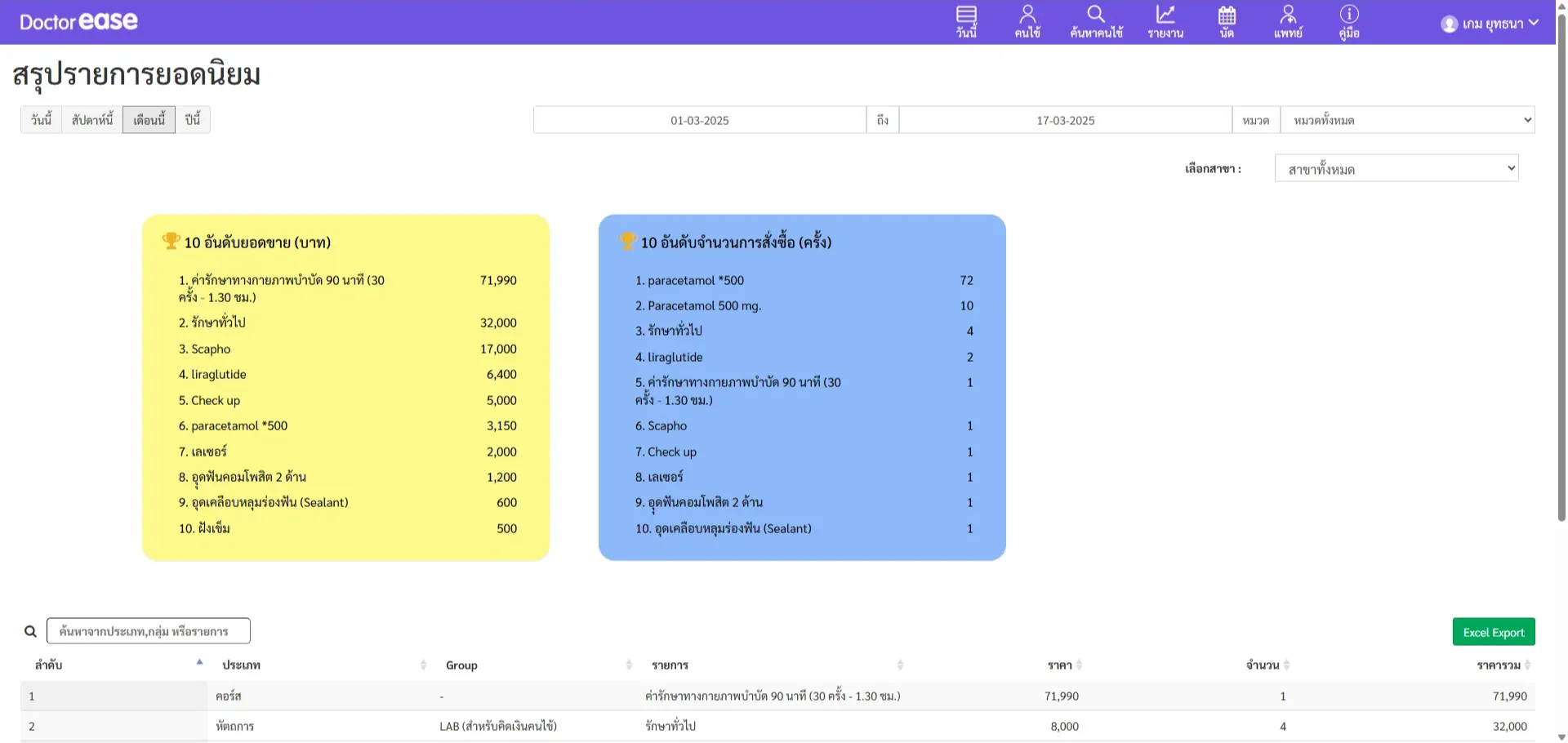The width and height of the screenshot is (1568, 743).
Task: Open the หมวดทั้งหมด category dropdown
Action: 1407,120
